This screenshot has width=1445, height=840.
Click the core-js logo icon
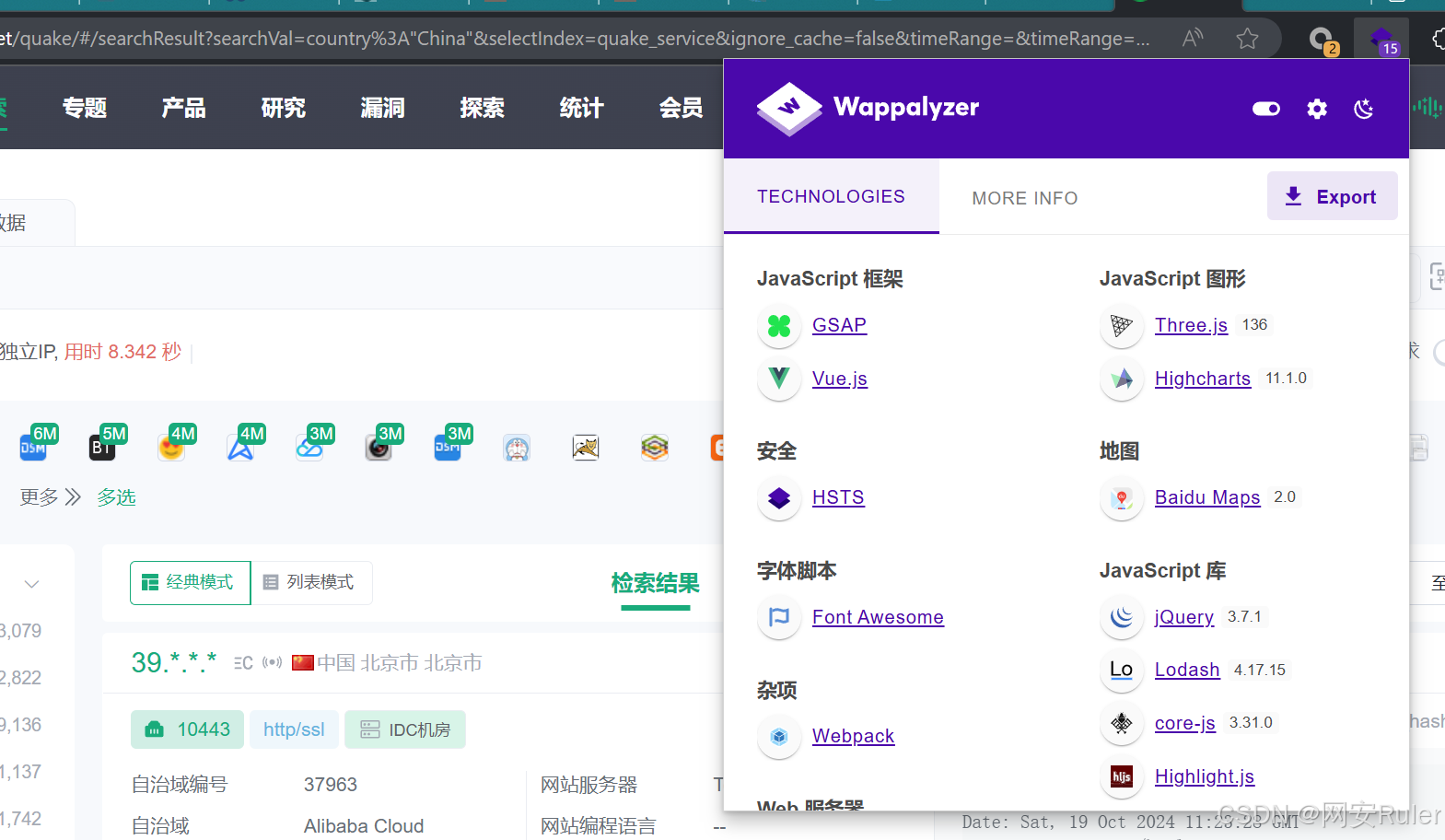pos(1122,723)
